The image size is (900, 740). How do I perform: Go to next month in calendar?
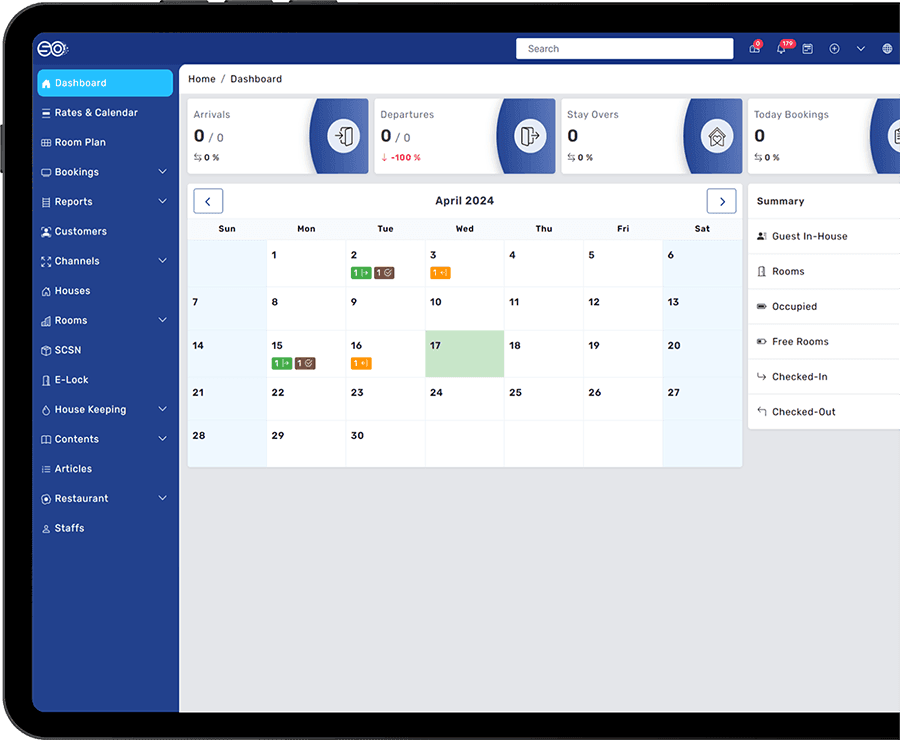[x=721, y=201]
